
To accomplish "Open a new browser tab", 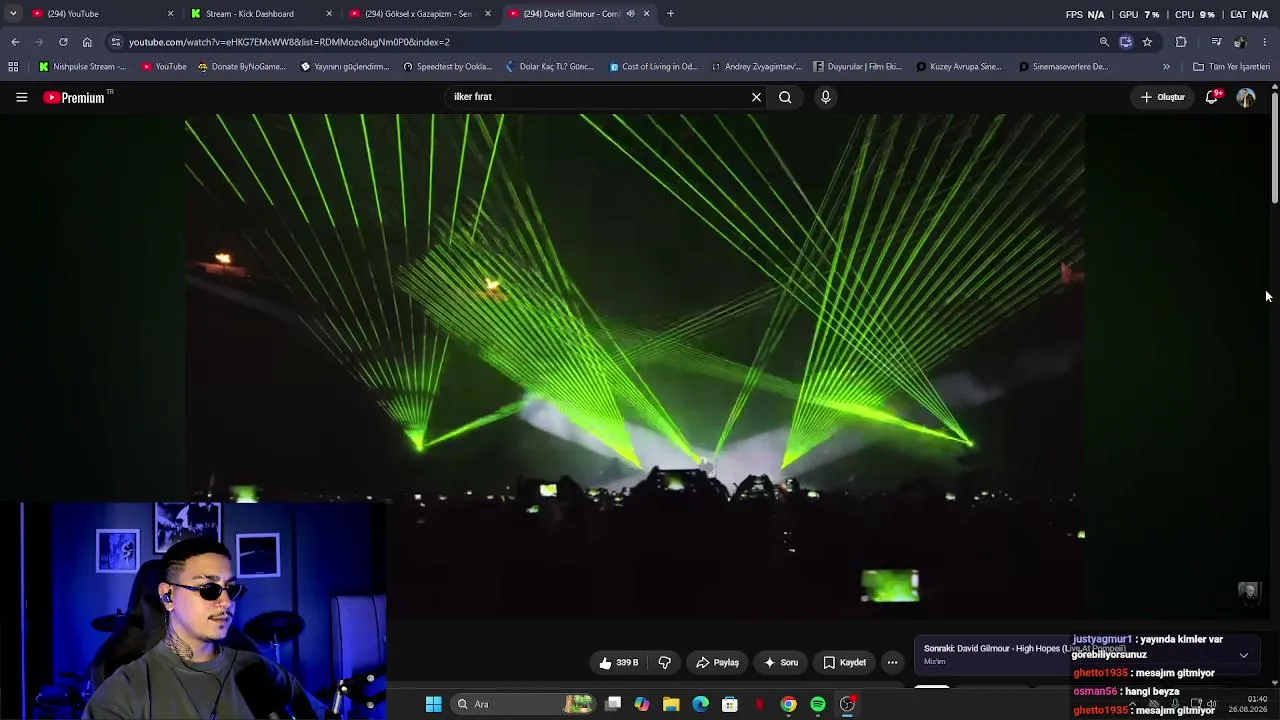I will [670, 14].
